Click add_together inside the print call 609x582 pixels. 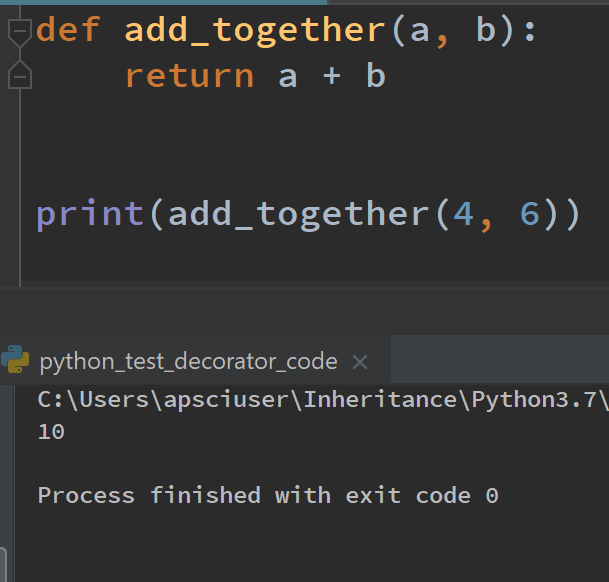click(298, 213)
